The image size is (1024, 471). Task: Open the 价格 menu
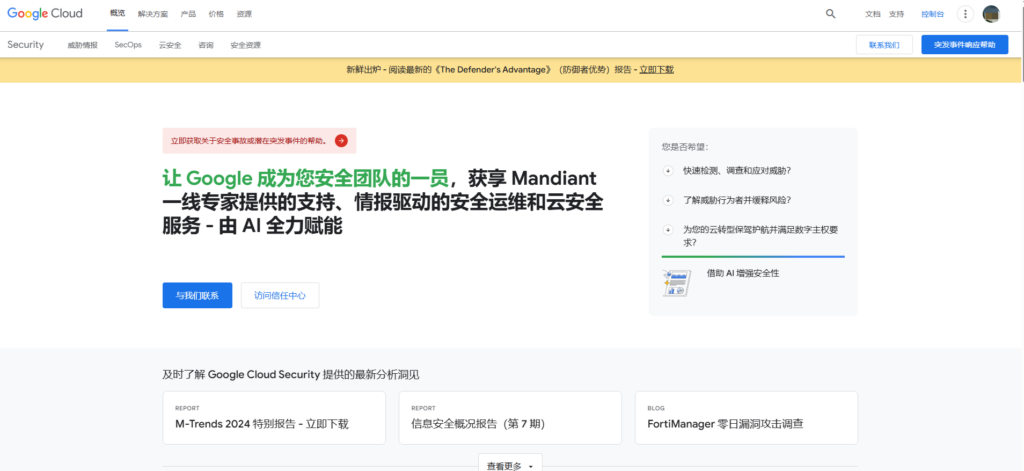point(216,14)
